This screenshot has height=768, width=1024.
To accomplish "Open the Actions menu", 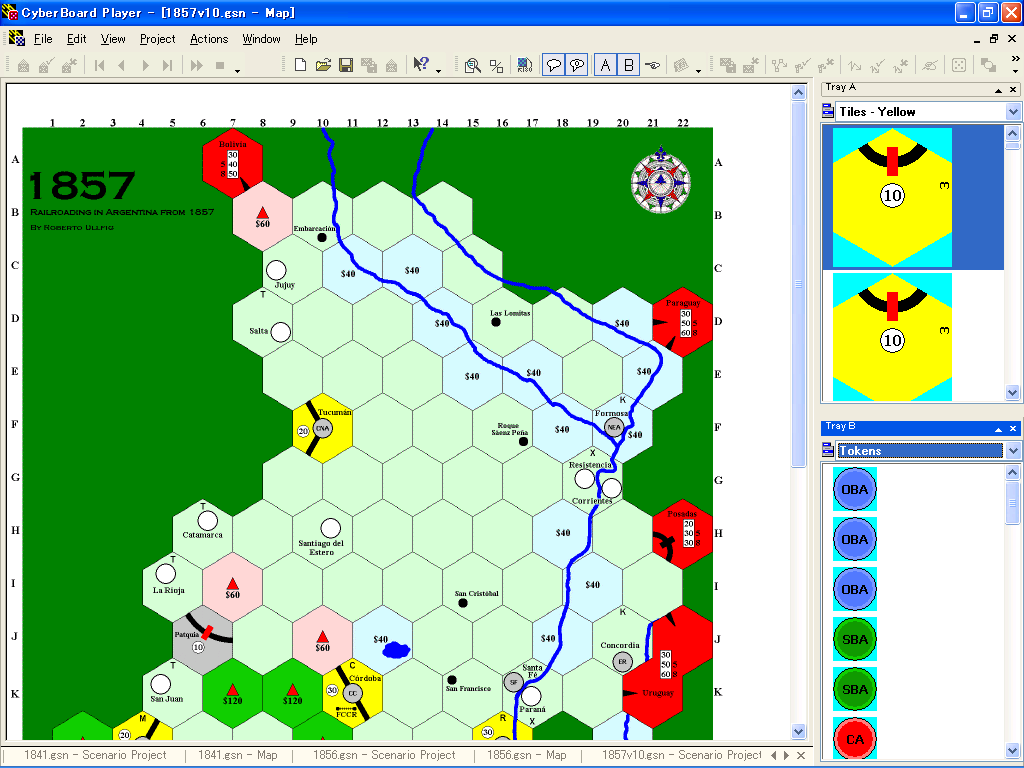I will pos(209,39).
